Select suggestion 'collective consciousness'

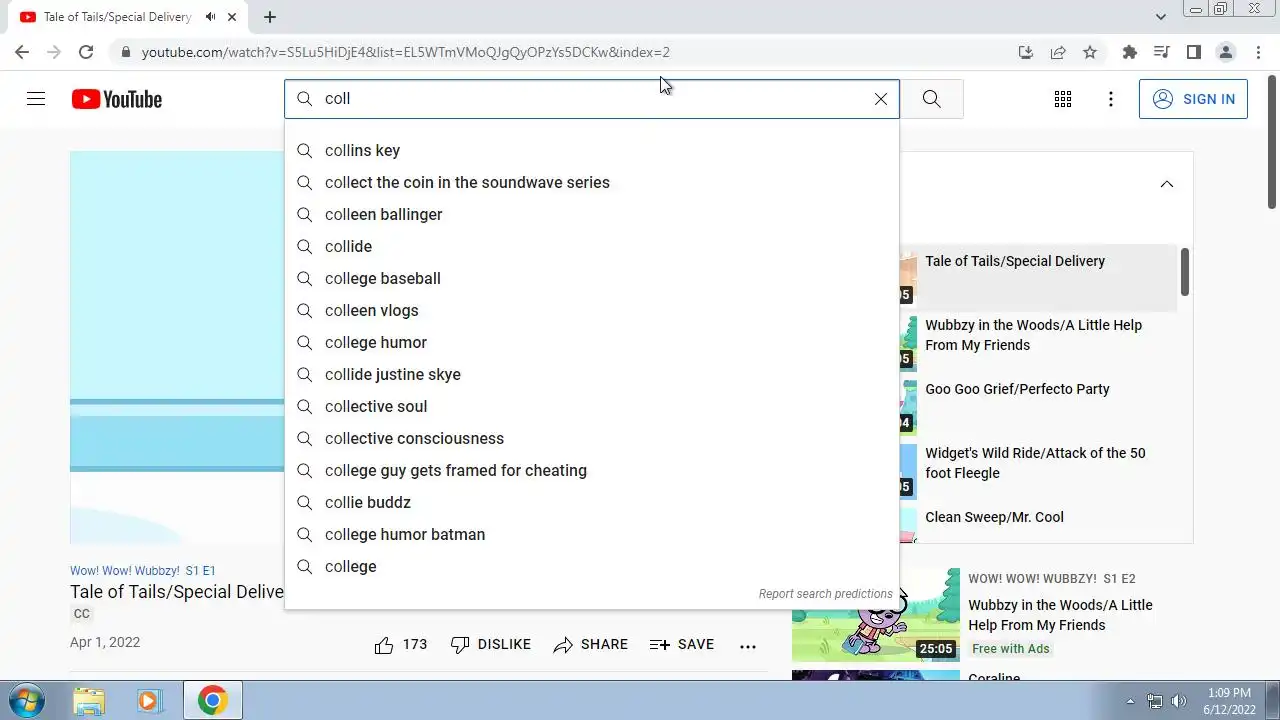[592, 438]
